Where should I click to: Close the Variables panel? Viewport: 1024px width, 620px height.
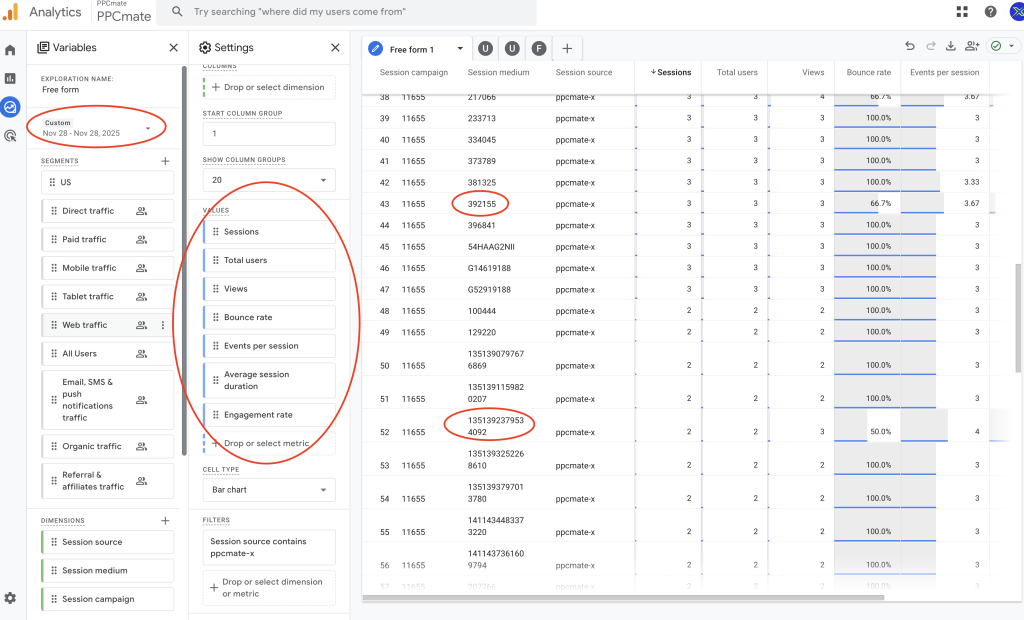(x=173, y=47)
